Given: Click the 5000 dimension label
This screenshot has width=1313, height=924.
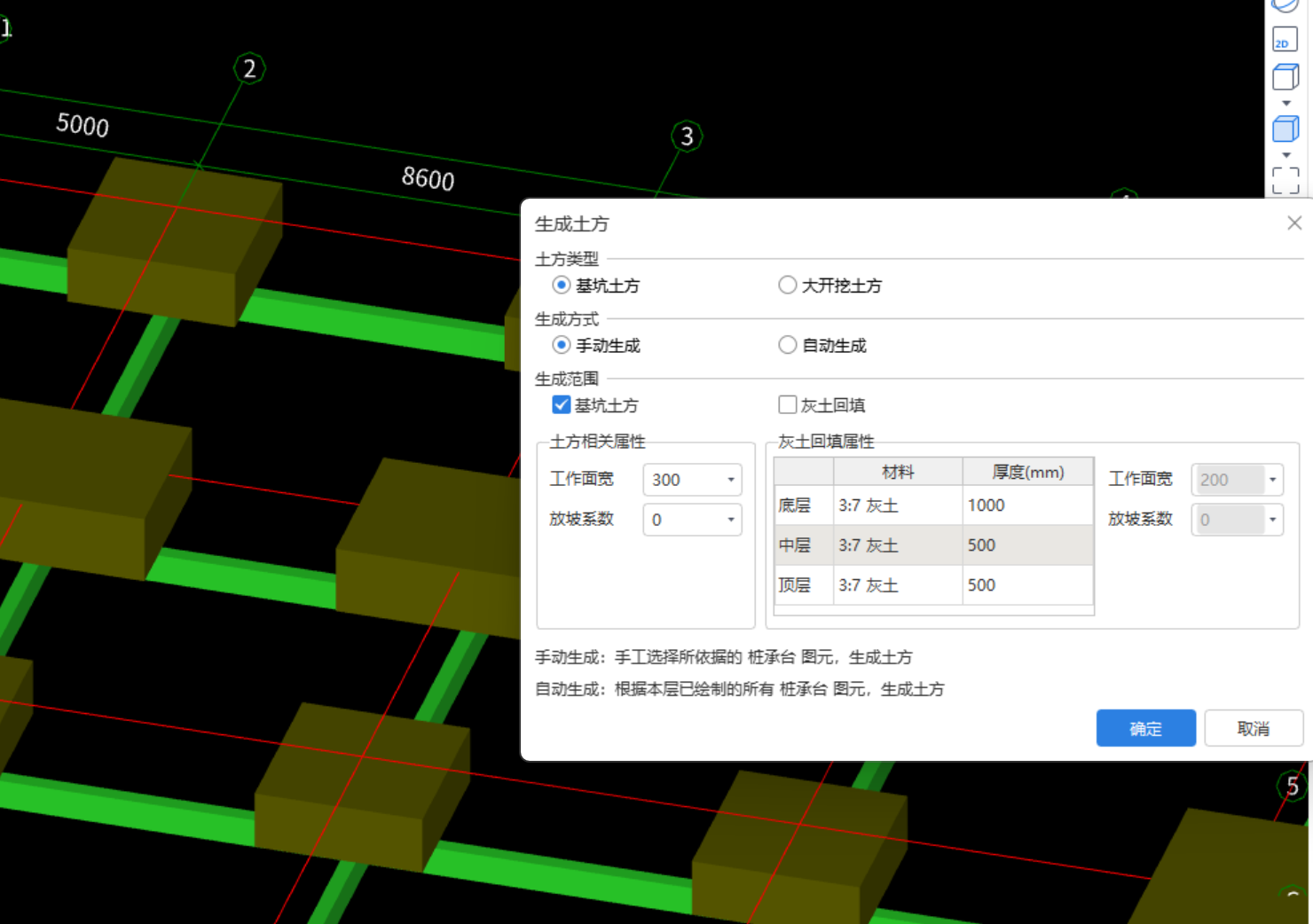Looking at the screenshot, I should [83, 124].
